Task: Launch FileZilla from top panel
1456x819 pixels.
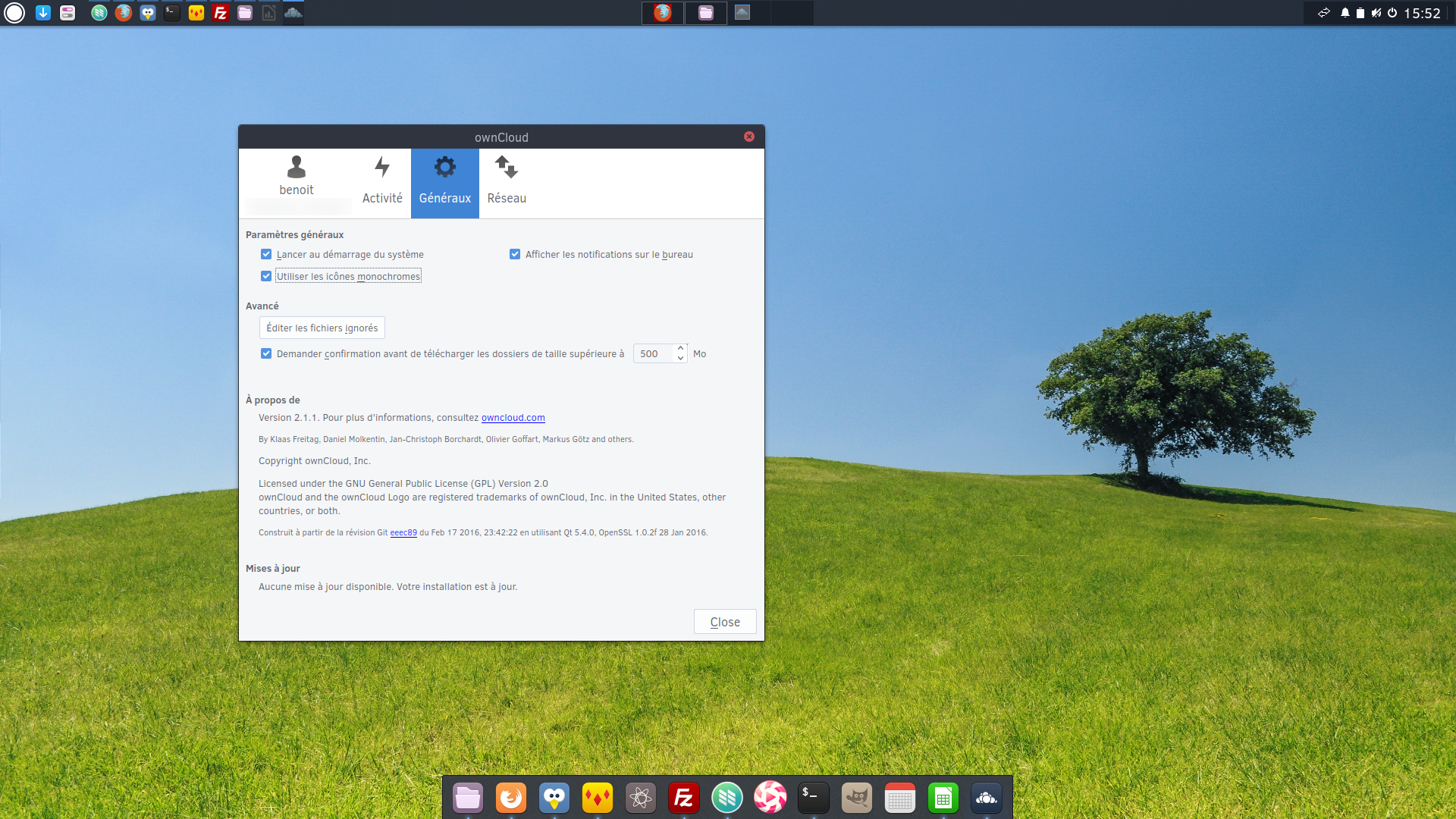Action: [221, 13]
